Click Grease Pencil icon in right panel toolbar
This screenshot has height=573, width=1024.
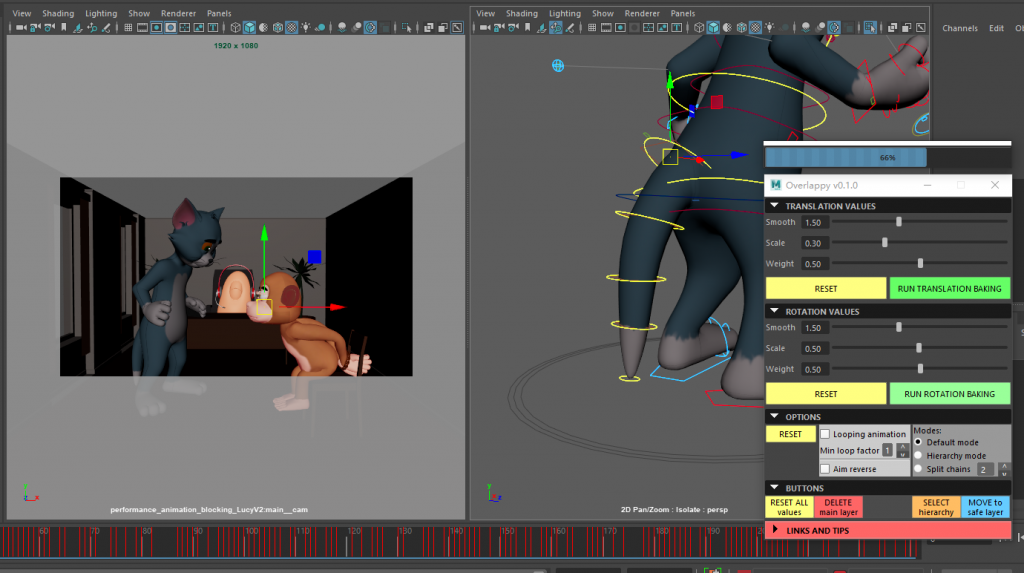pos(569,27)
